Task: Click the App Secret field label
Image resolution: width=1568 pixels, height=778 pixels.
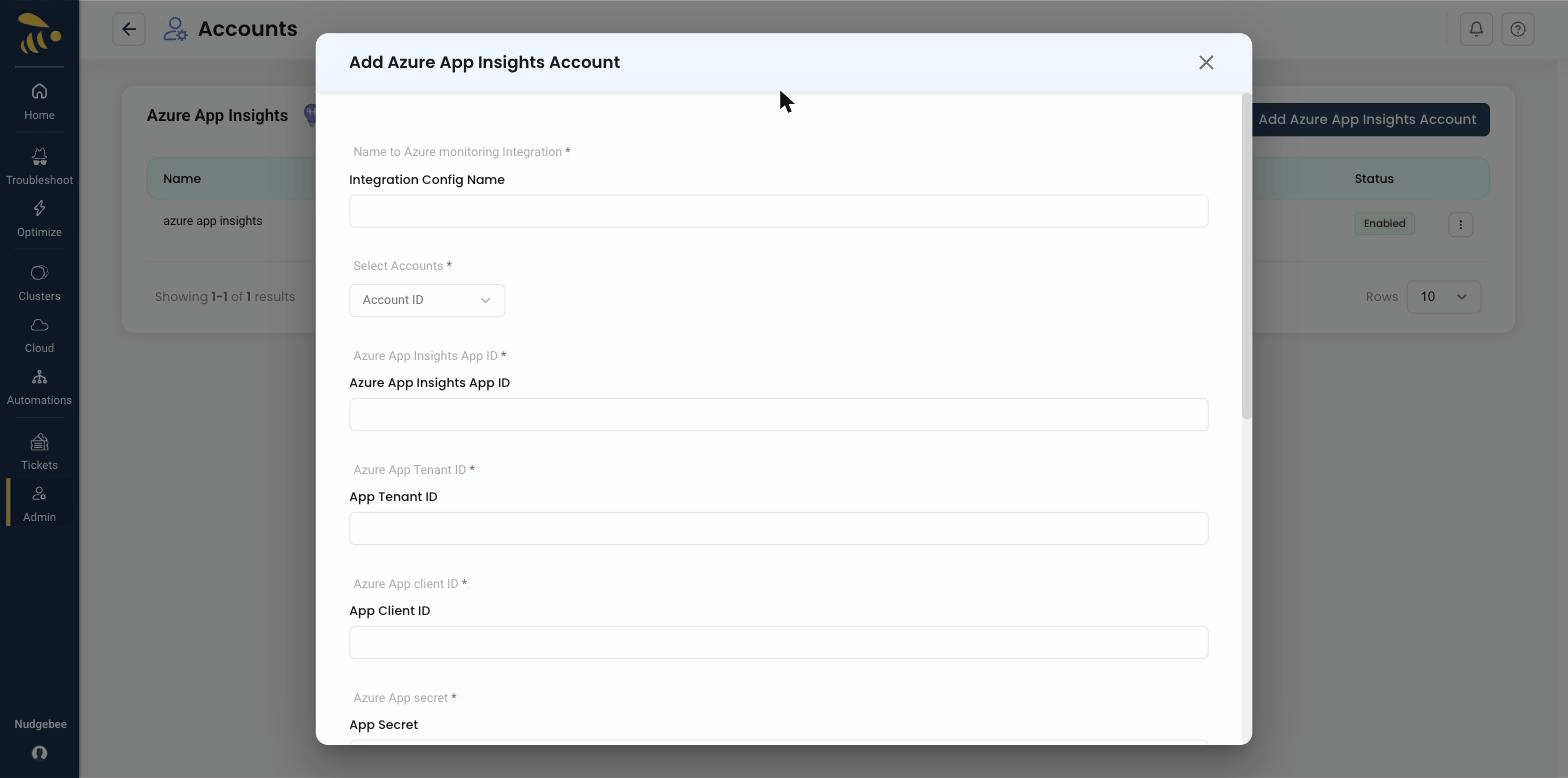Action: point(384,725)
